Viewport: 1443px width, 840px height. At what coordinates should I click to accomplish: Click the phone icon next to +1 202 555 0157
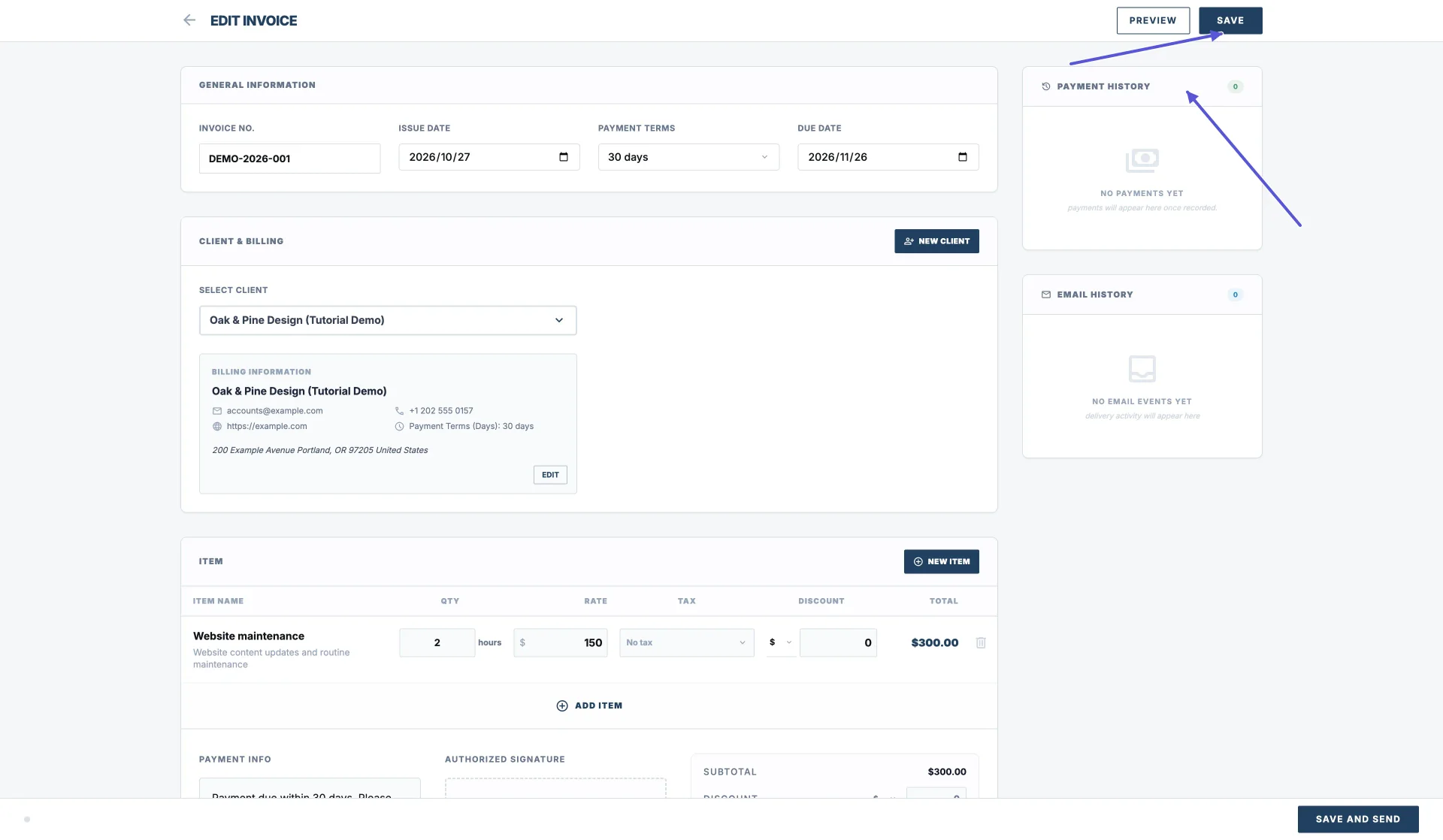coord(399,411)
